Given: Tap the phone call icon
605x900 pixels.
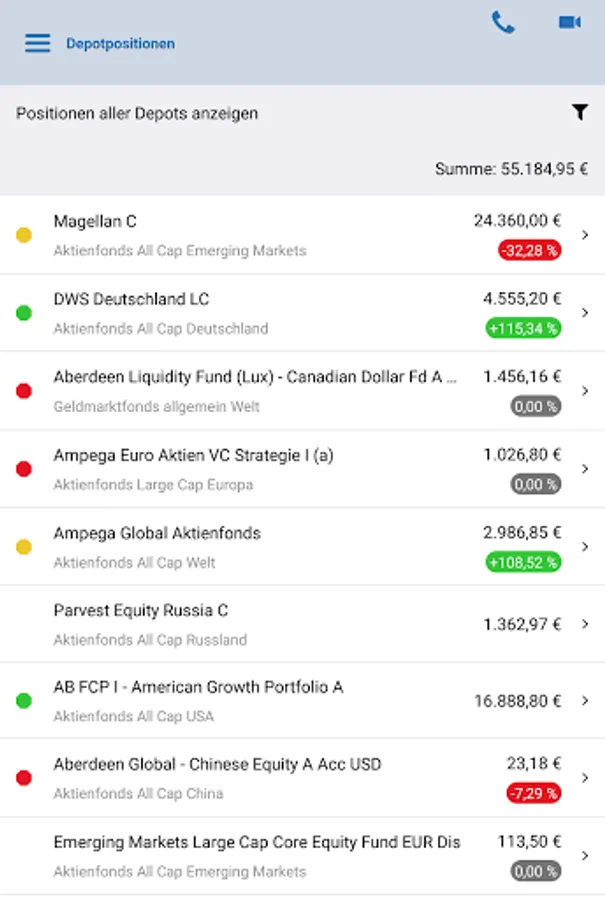Looking at the screenshot, I should (x=503, y=22).
